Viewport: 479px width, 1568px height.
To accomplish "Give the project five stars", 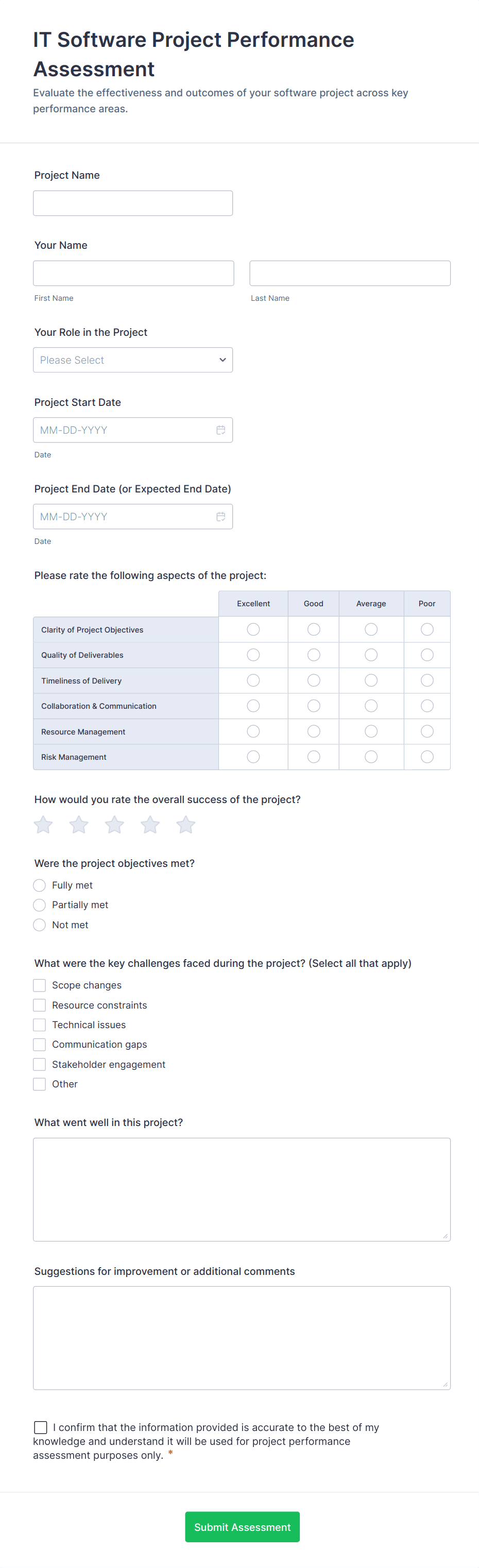I will click(185, 825).
